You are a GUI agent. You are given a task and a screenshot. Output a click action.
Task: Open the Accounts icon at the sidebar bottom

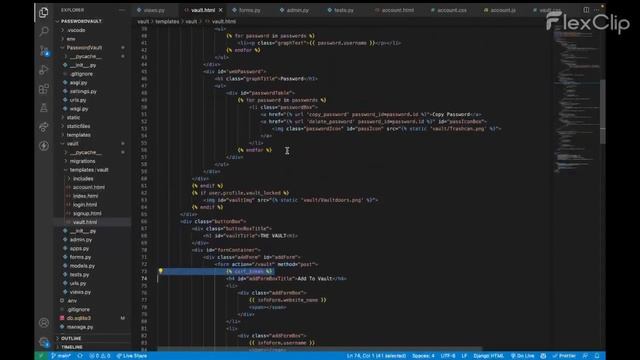(44, 323)
